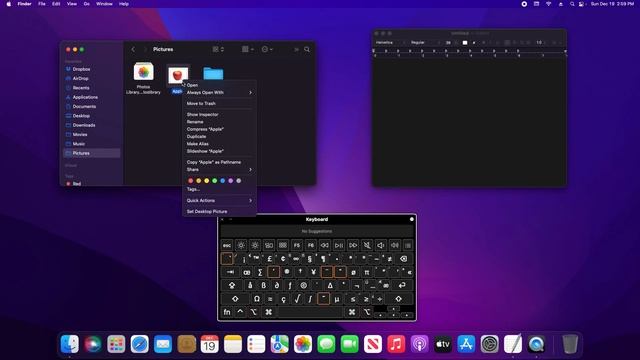This screenshot has height=360, width=640.
Task: Click the fast-forward media key on the keyboard
Action: coord(353,245)
